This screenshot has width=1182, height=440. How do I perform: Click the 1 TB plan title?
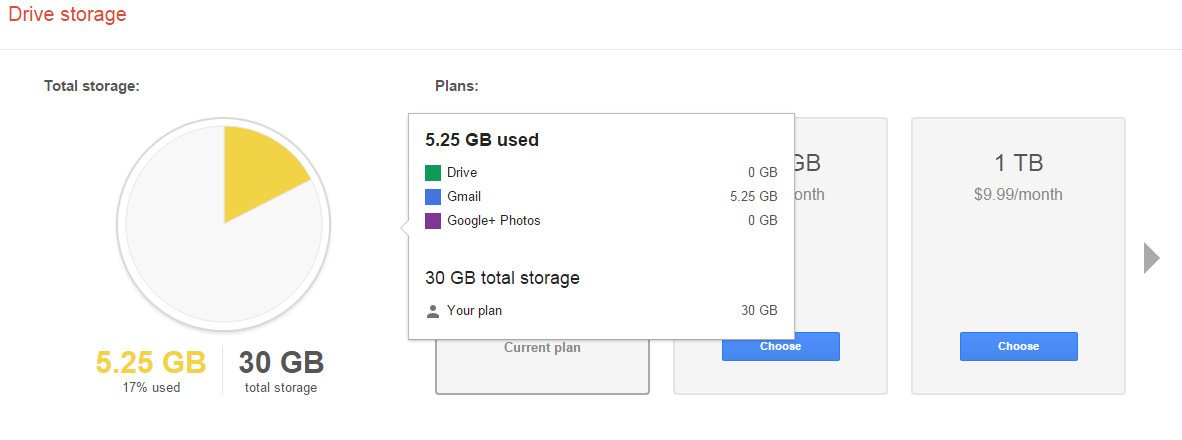click(1018, 164)
